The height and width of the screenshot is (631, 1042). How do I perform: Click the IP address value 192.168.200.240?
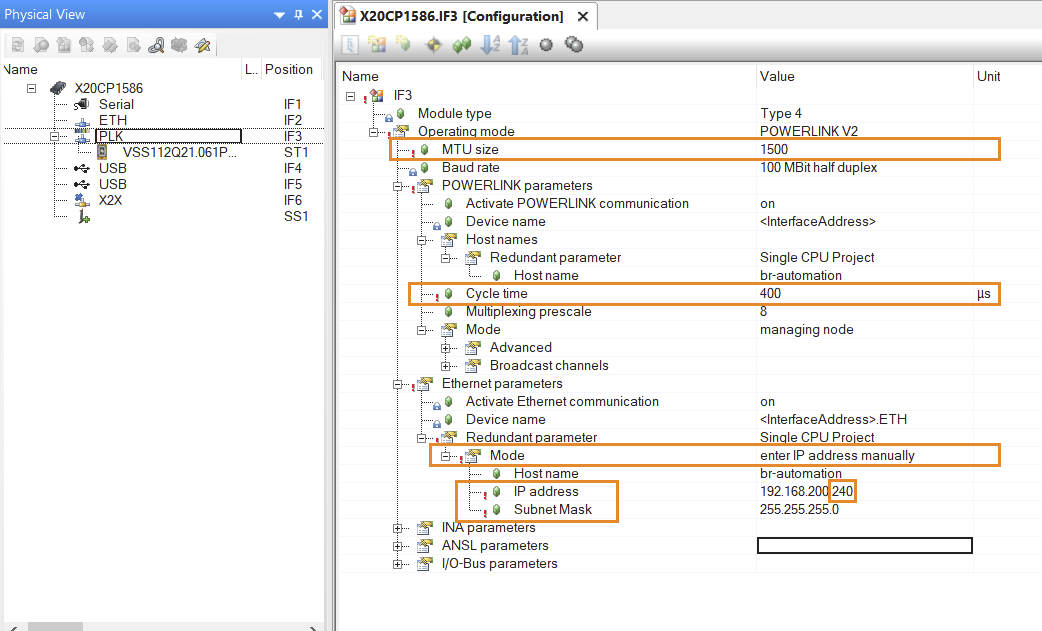coord(806,492)
